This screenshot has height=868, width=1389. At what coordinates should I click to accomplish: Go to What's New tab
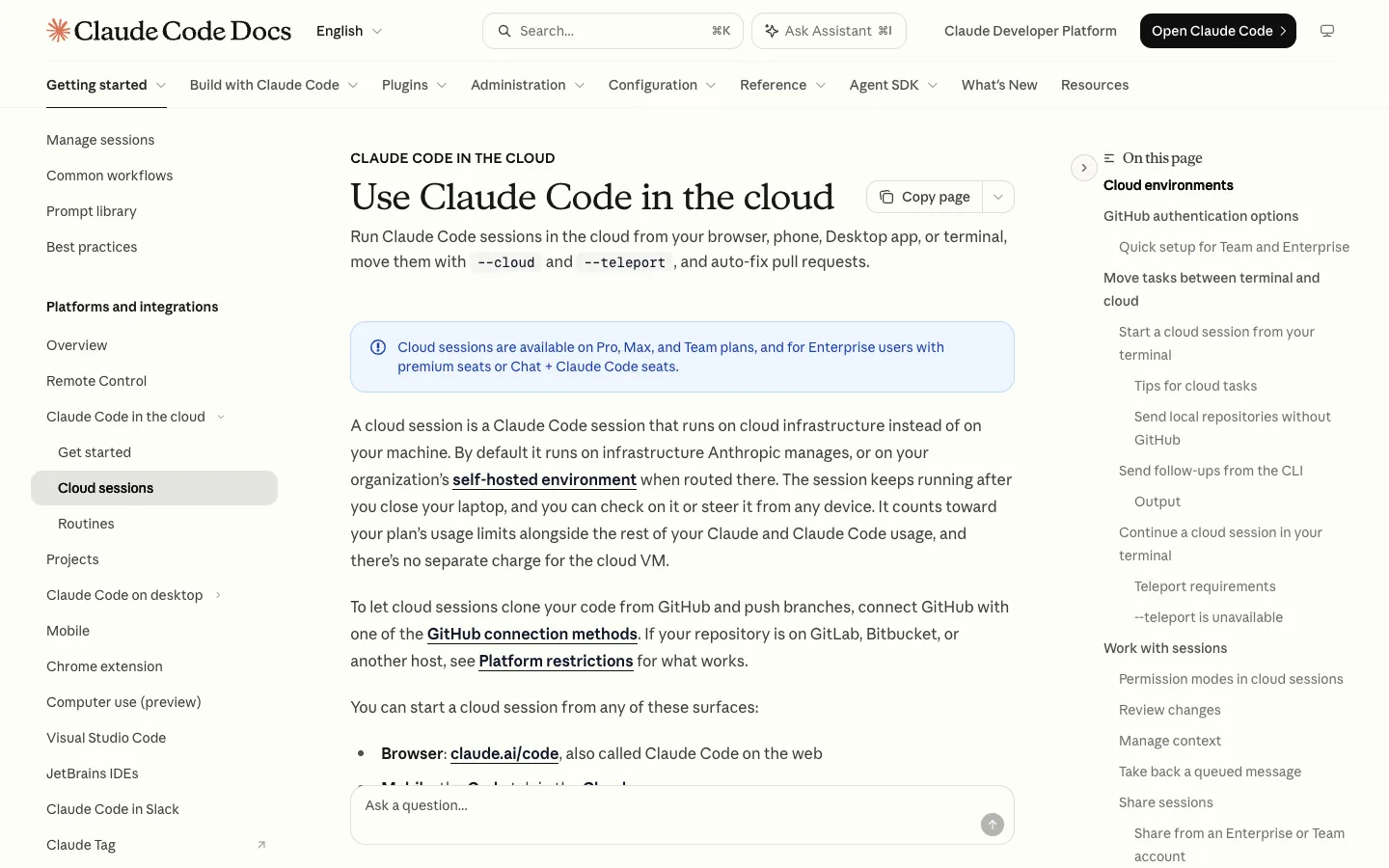click(x=999, y=85)
